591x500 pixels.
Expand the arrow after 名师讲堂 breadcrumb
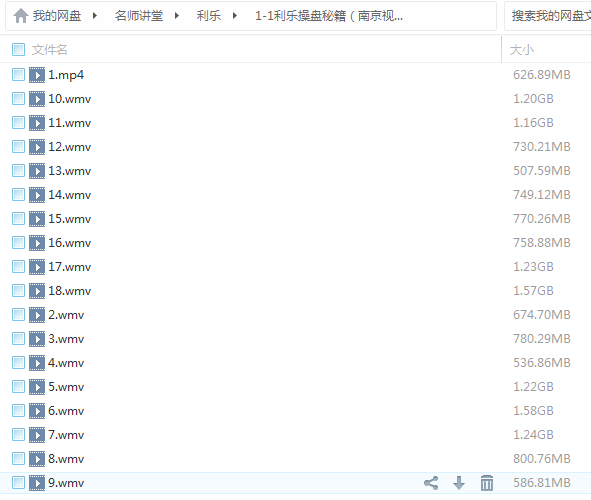coord(177,16)
